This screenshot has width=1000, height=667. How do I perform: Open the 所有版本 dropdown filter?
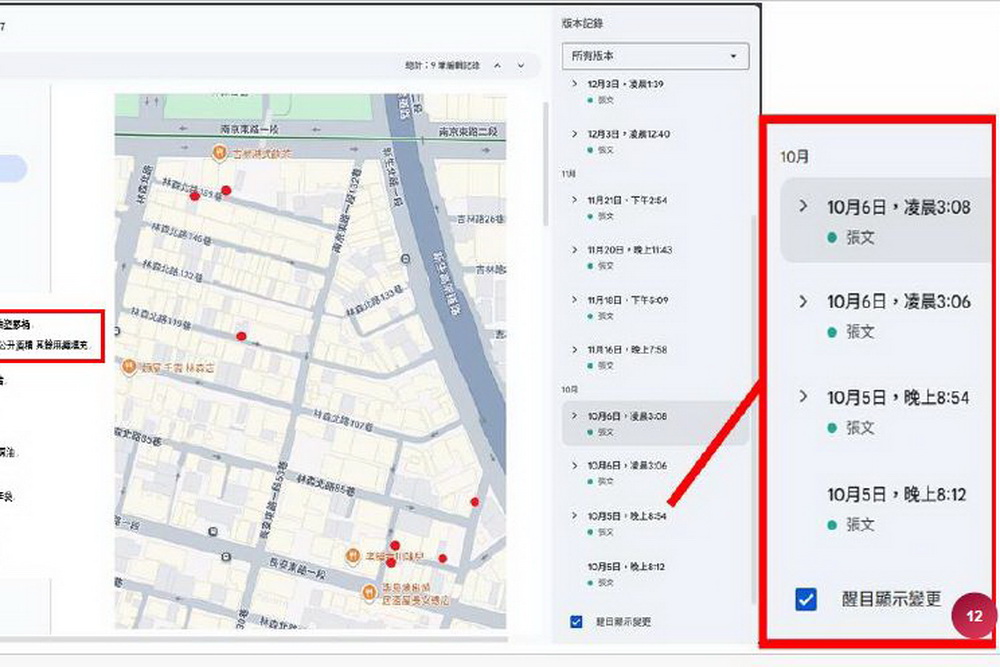pyautogui.click(x=655, y=56)
